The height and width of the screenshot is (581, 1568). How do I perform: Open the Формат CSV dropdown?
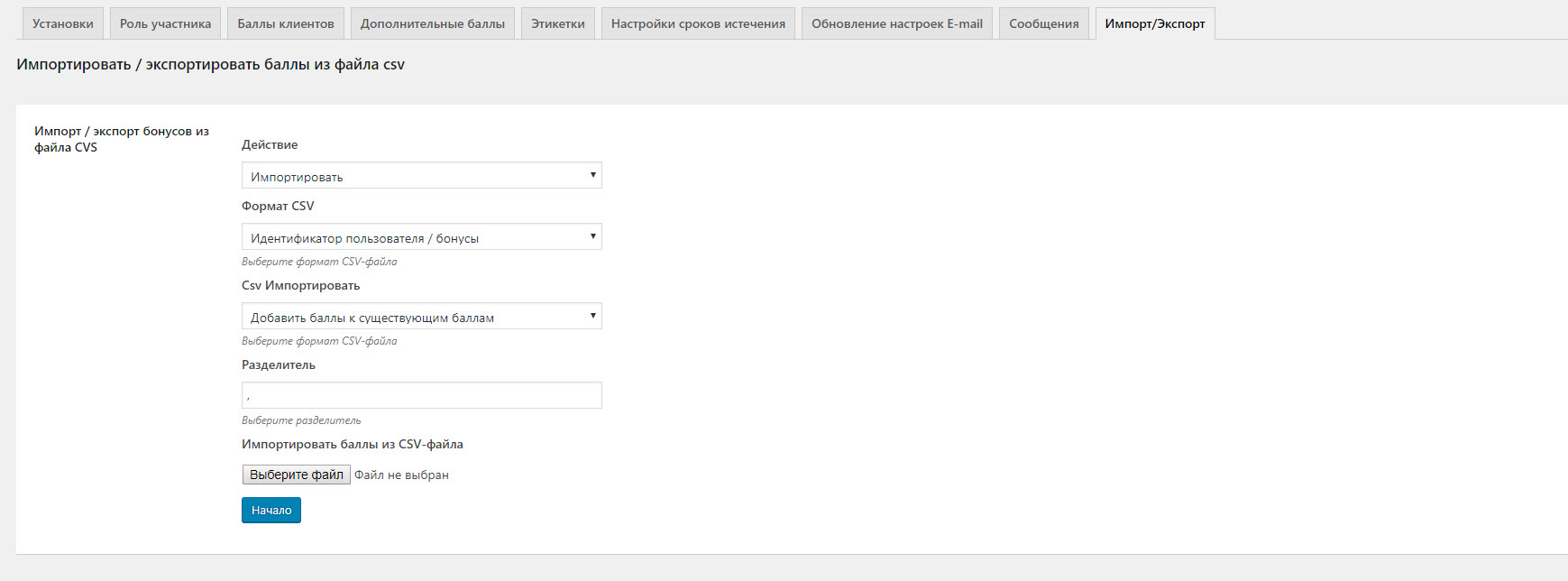(x=421, y=237)
